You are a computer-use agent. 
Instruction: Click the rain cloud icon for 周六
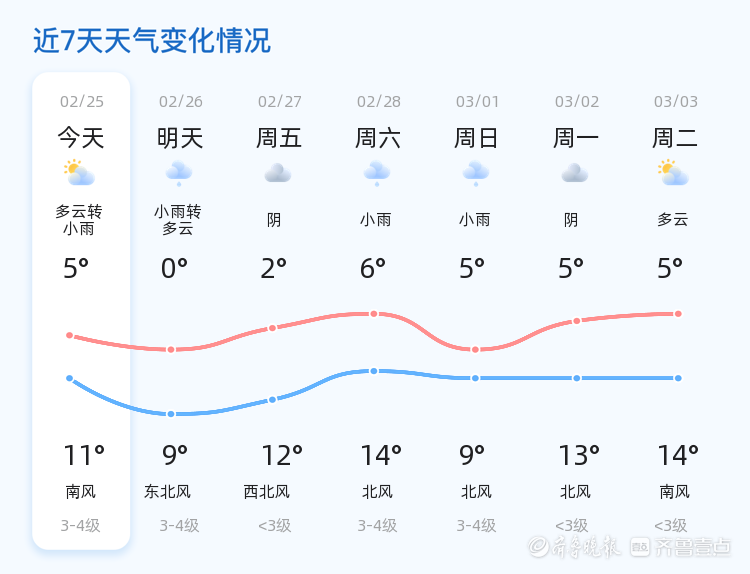tap(377, 173)
